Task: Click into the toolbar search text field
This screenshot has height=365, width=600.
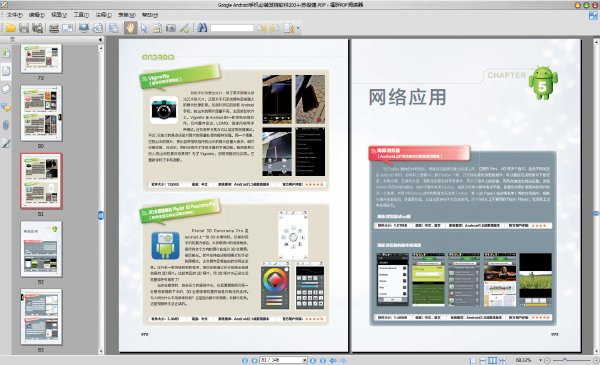Action: [232, 28]
